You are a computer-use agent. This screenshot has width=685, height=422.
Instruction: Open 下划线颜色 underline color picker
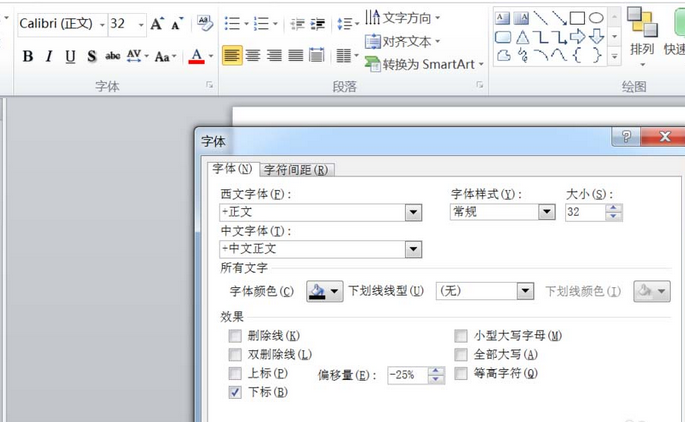(652, 291)
